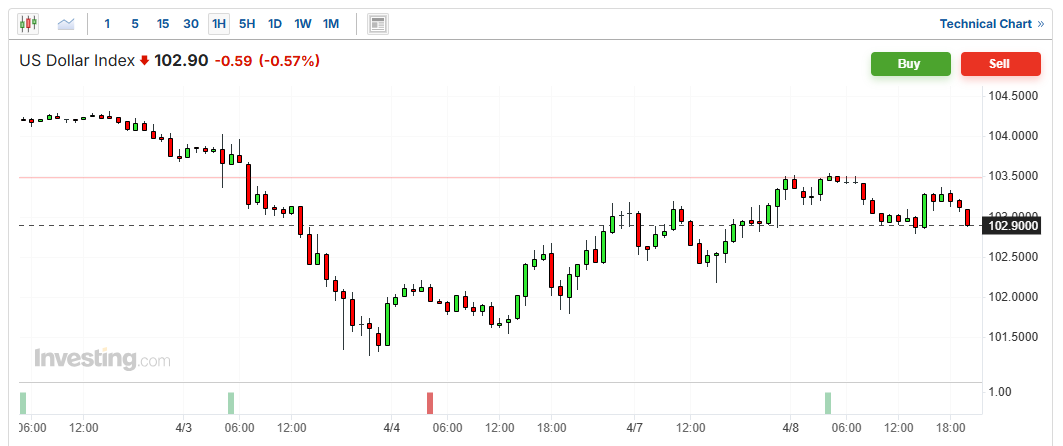Click the 101.5000 price axis label
The height and width of the screenshot is (446, 1063).
[x=1015, y=337]
